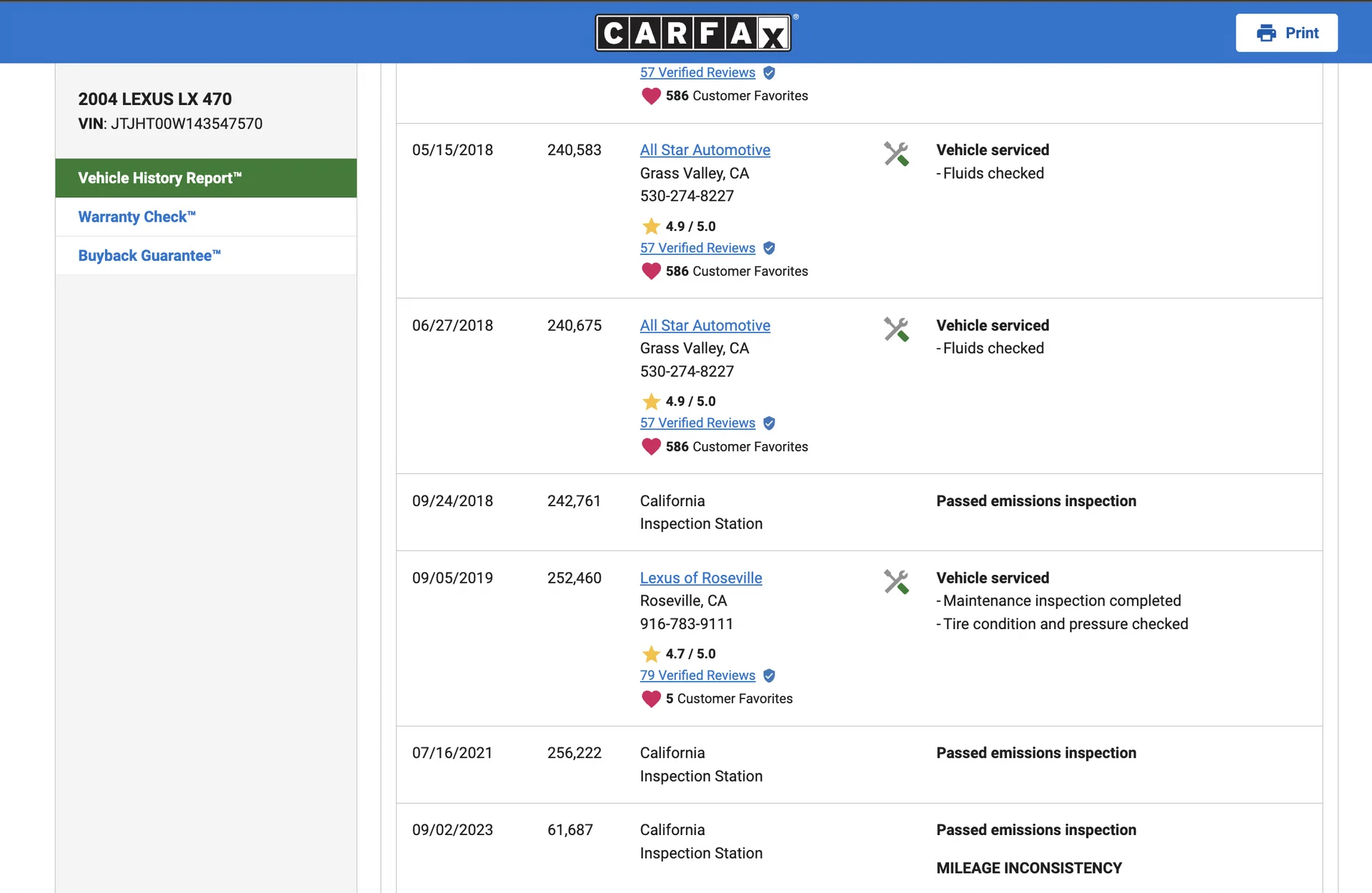Click the 240,583 mileage value
The height and width of the screenshot is (893, 1372).
click(575, 150)
